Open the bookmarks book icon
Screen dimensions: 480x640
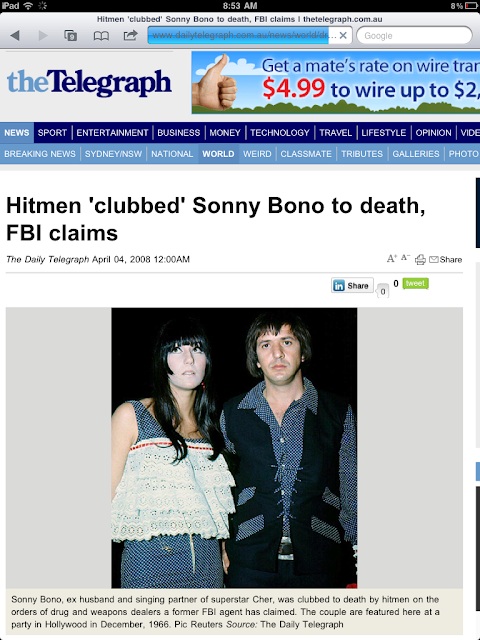(x=101, y=36)
